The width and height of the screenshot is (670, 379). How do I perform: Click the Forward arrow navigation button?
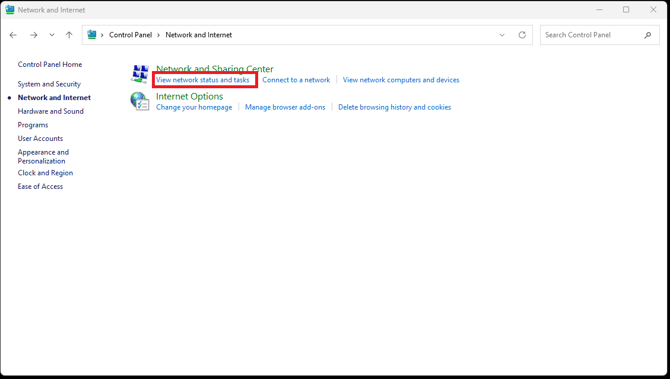pyautogui.click(x=33, y=35)
